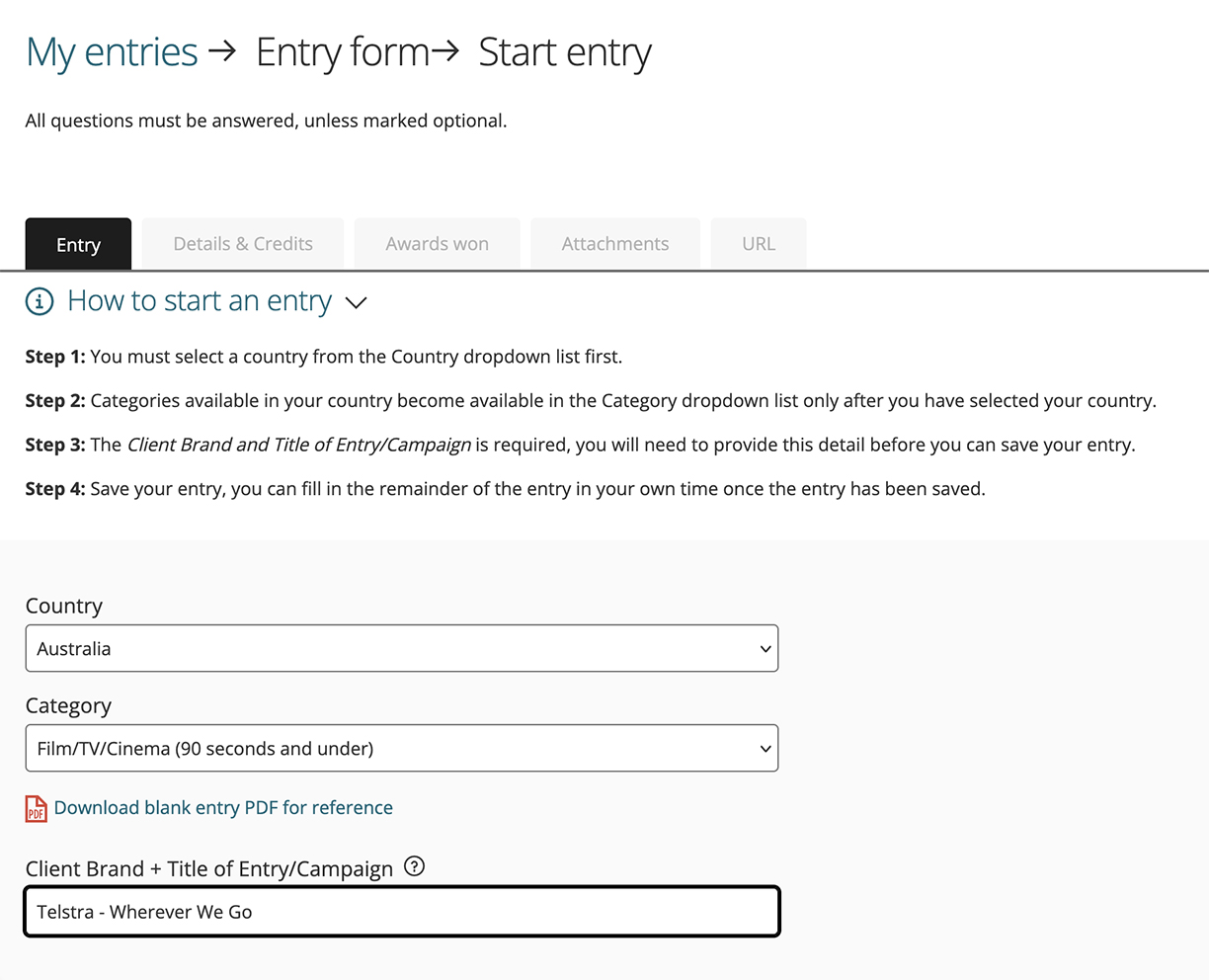The image size is (1209, 980).
Task: Open the Country dropdown showing Australia
Action: click(x=401, y=649)
